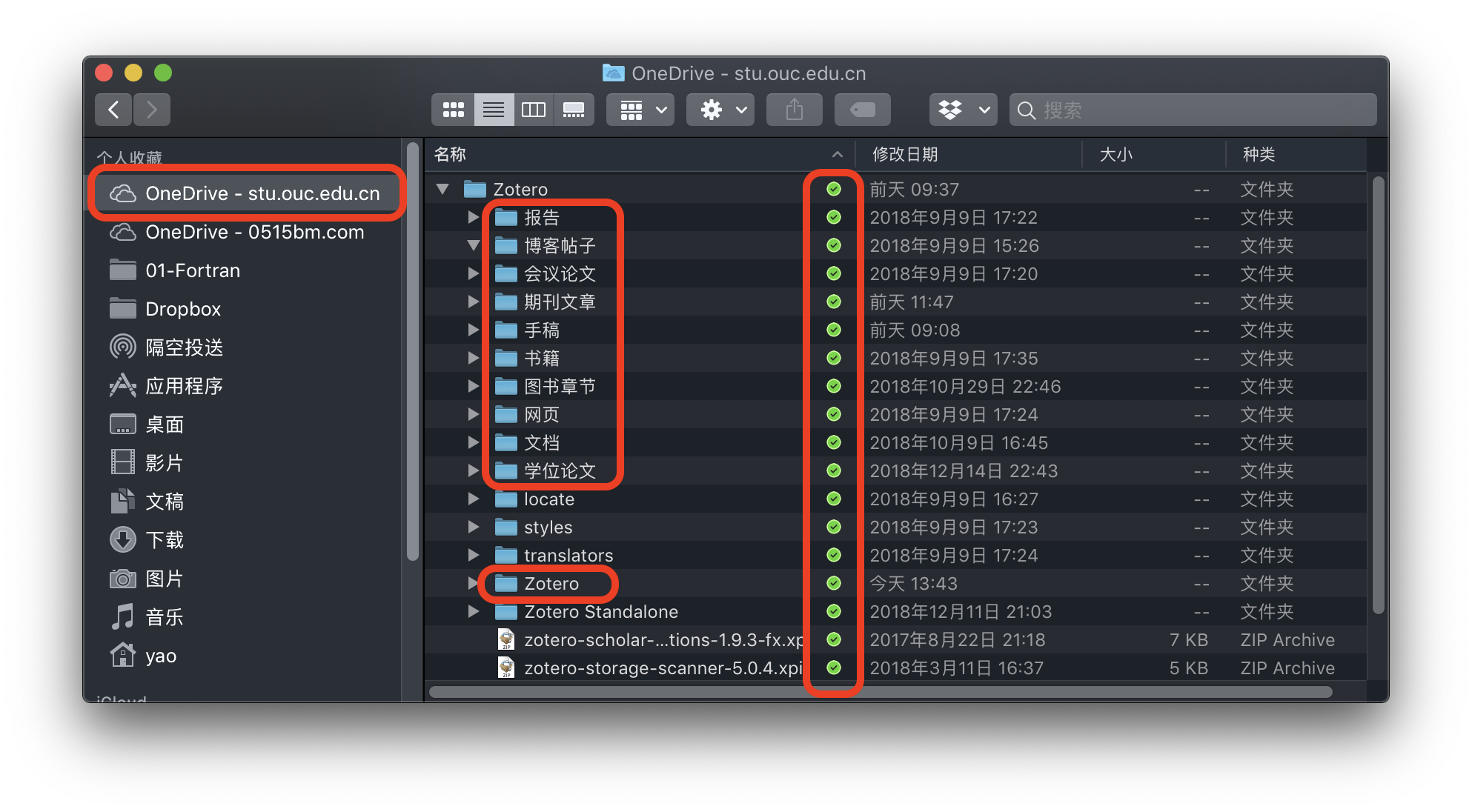Screen dimensions: 1472x812
Task: Switch to gallery view
Action: tap(574, 110)
